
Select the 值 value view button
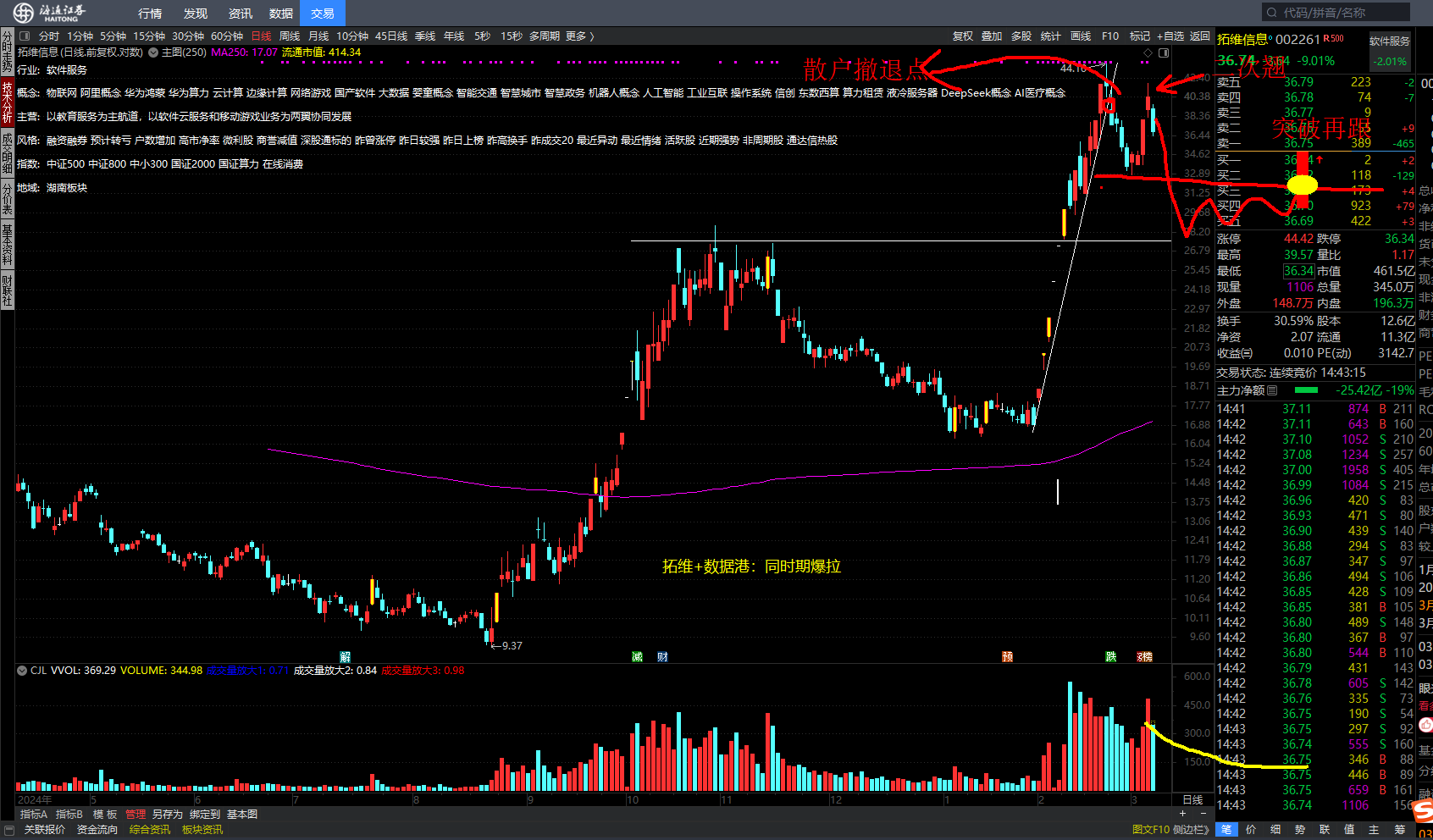pyautogui.click(x=1349, y=830)
